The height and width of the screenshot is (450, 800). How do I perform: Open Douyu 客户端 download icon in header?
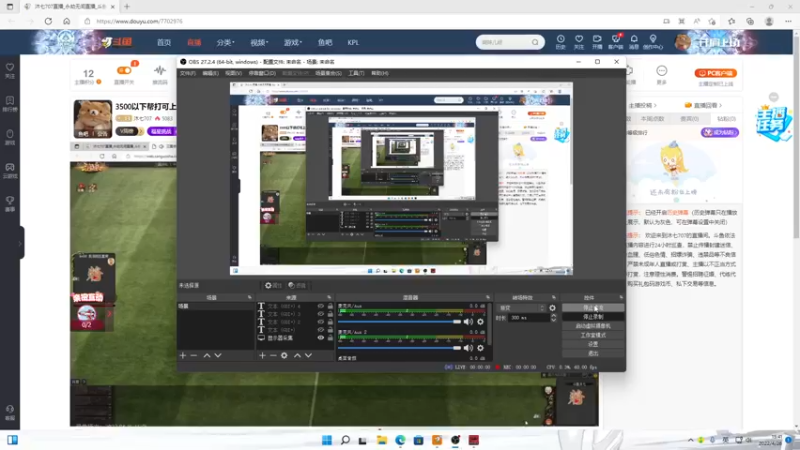615,41
